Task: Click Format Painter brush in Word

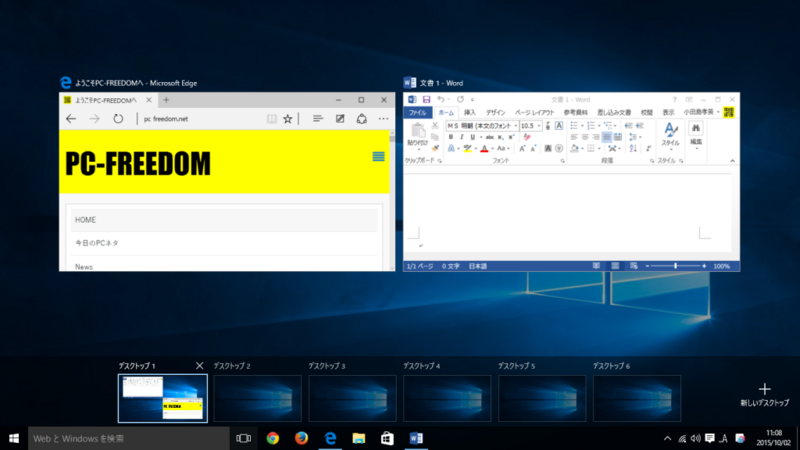Action: 435,148
